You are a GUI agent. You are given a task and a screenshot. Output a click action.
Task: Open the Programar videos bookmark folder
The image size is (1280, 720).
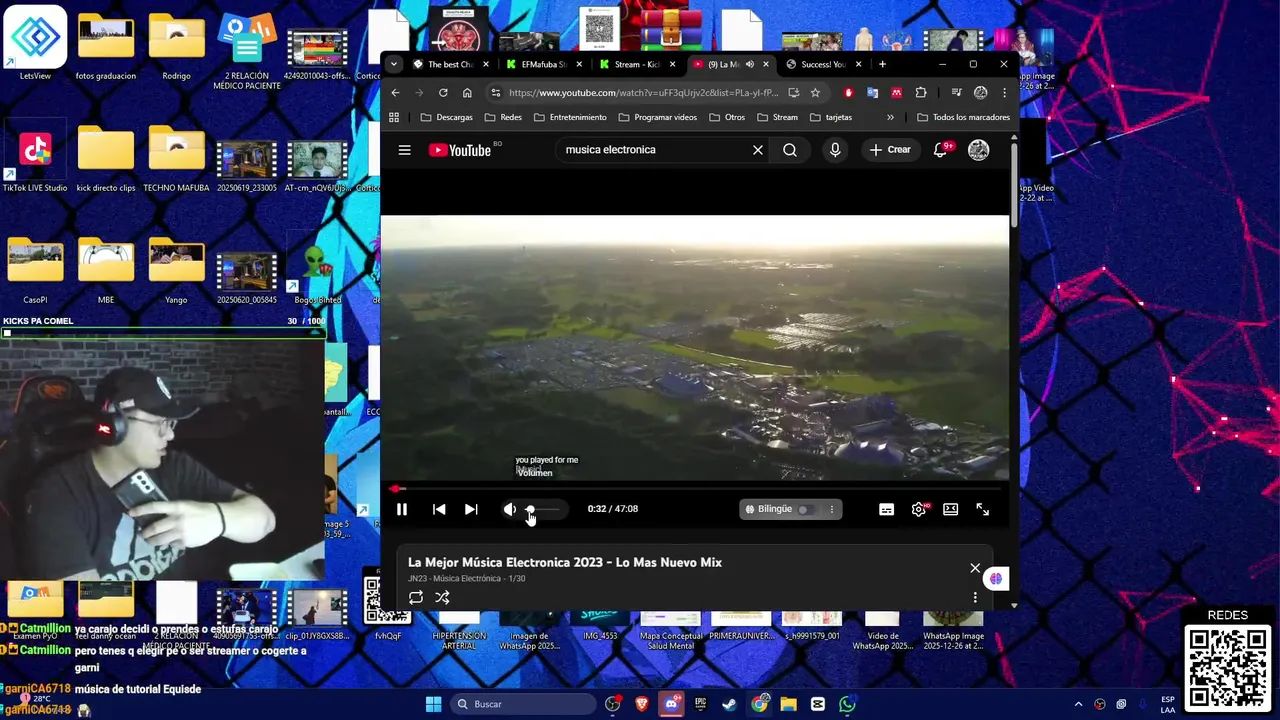tap(658, 117)
